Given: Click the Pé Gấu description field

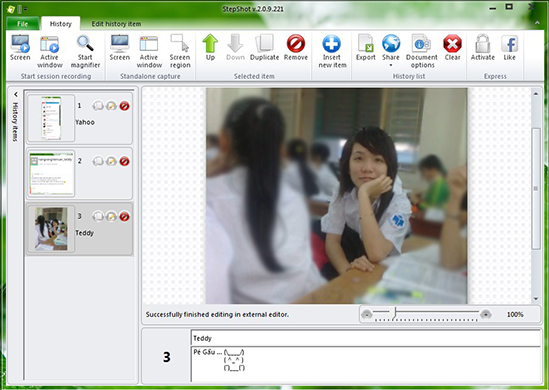Looking at the screenshot, I should point(366,364).
